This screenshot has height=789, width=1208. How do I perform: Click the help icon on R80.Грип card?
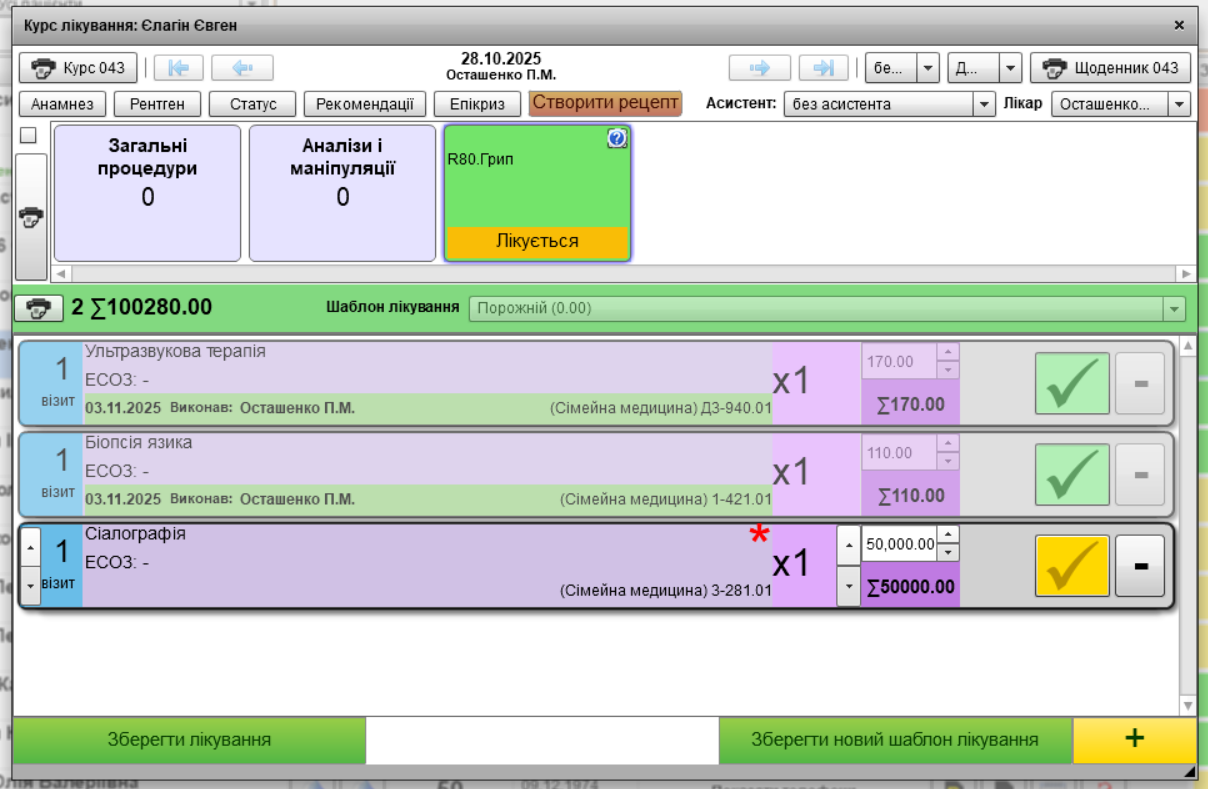click(x=617, y=140)
